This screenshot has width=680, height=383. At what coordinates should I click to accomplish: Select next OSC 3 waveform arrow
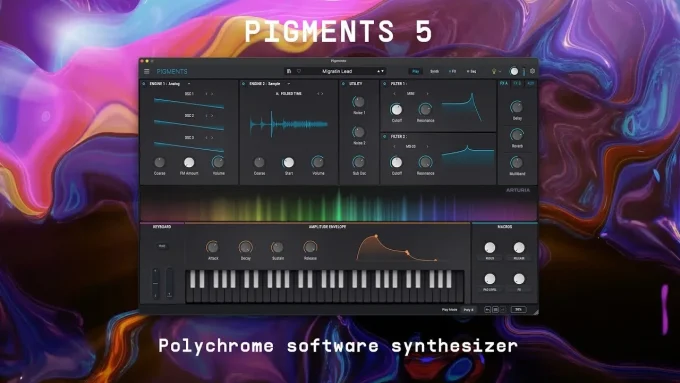(212, 137)
